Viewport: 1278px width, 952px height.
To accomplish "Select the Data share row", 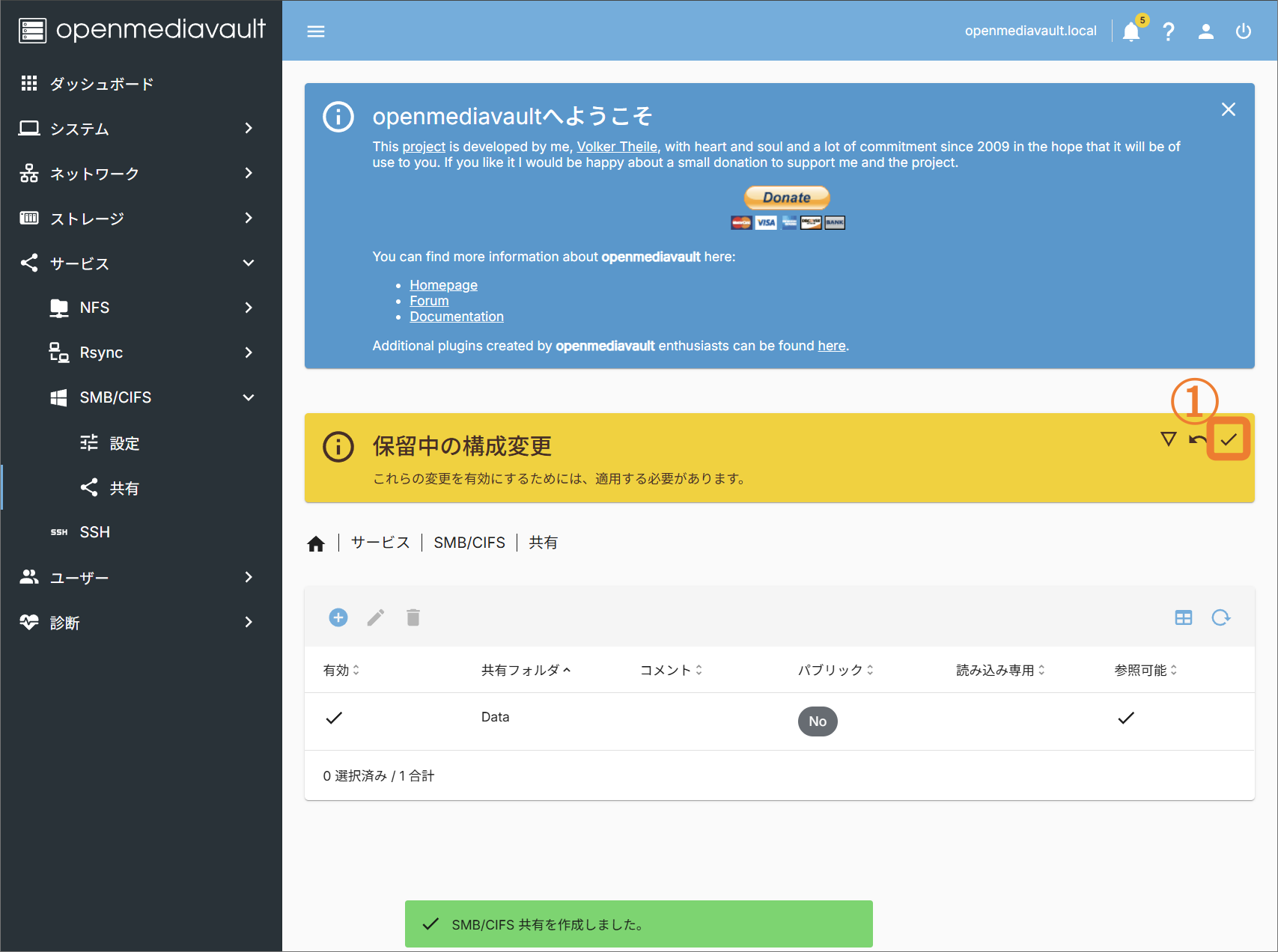I will click(x=779, y=721).
